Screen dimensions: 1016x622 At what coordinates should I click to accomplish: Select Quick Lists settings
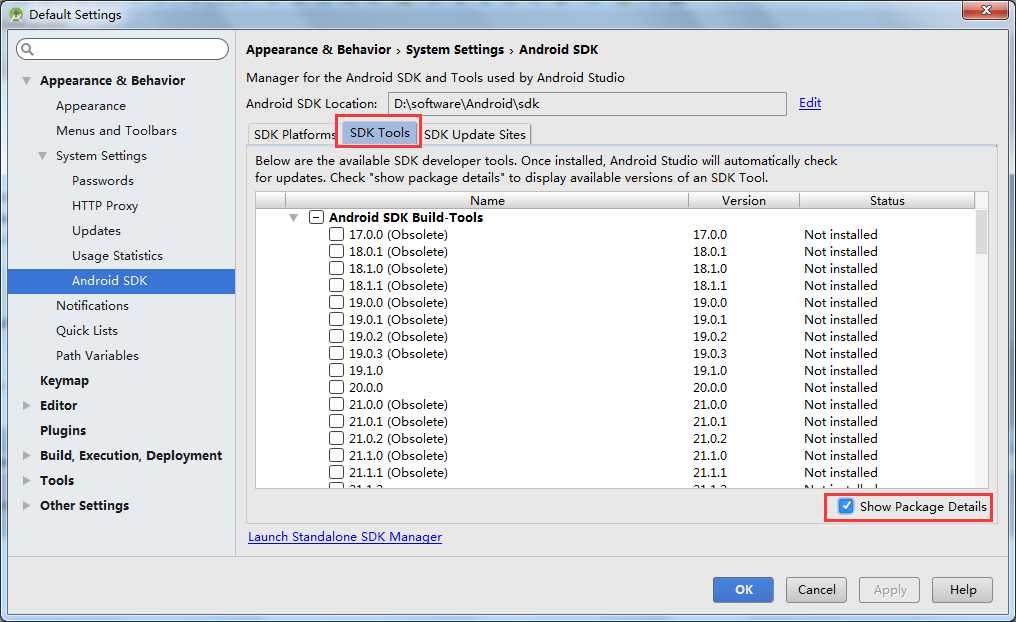point(87,331)
